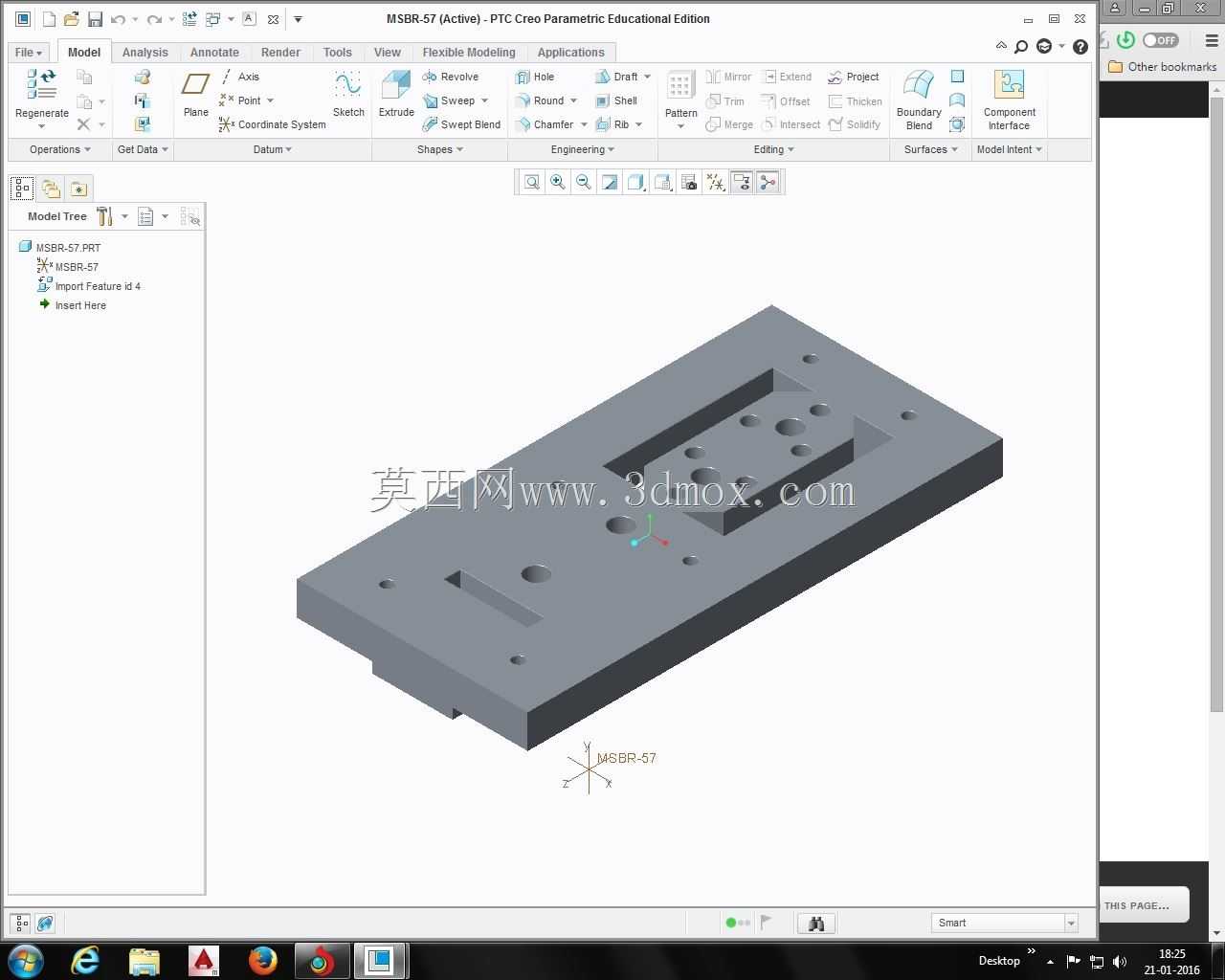This screenshot has height=980, width=1225.
Task: Open a file from the quick access toolbar
Action: point(71,19)
